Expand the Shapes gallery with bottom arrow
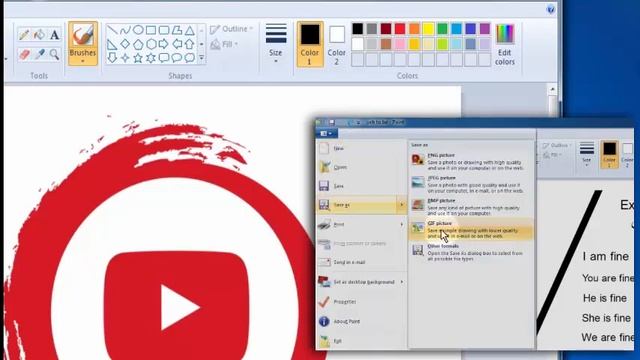Screen dimensions: 640x360 202,58
